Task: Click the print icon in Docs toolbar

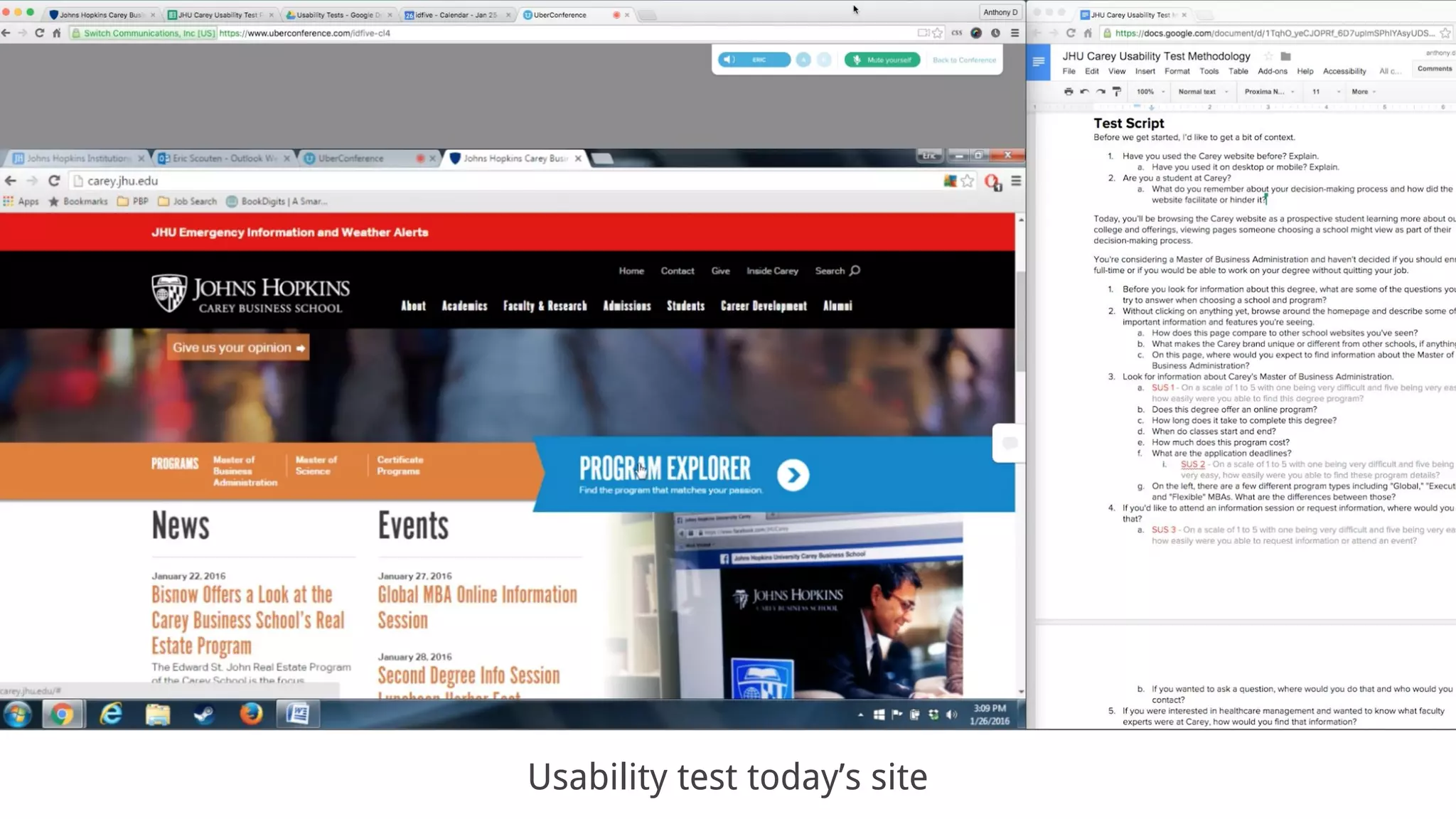Action: tap(1068, 92)
